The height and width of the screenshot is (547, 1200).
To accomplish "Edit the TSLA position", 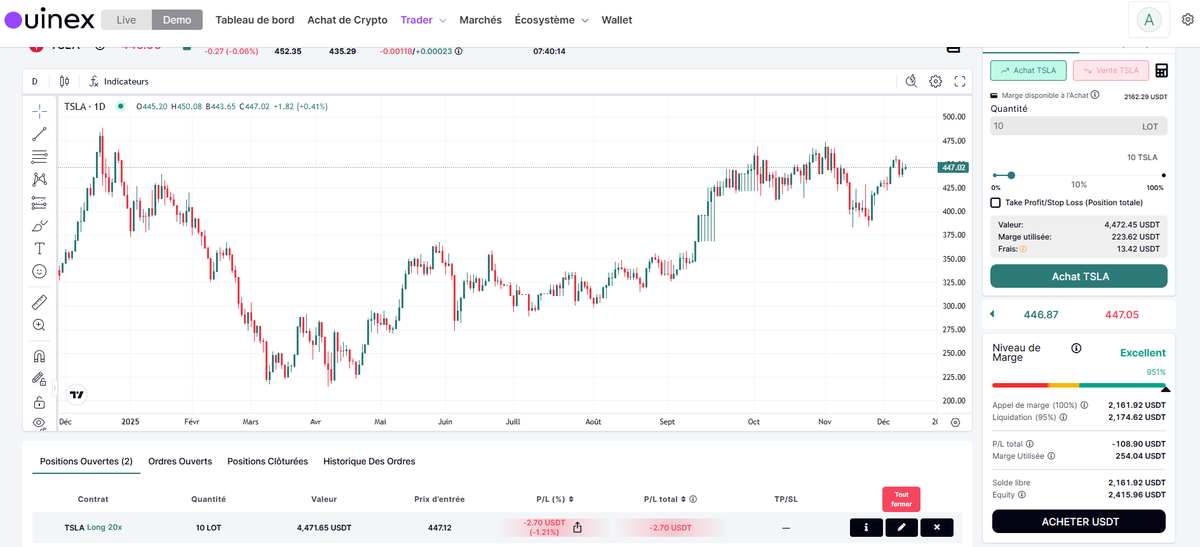I will [x=901, y=527].
